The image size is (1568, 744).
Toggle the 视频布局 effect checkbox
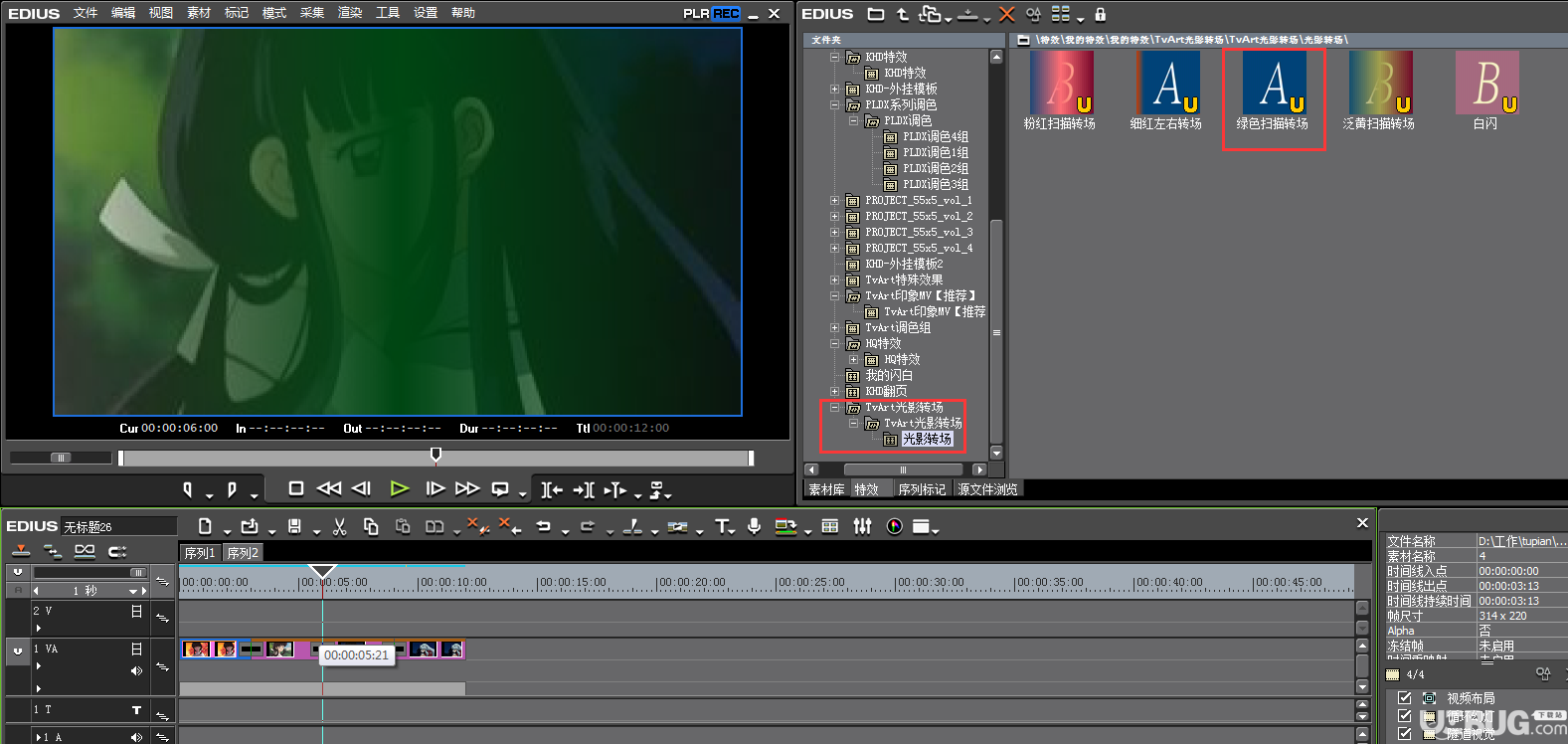[x=1405, y=698]
